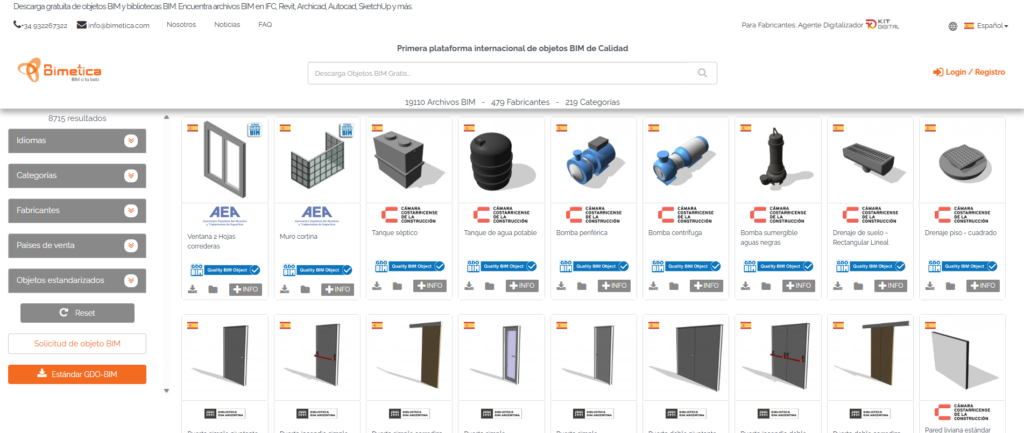Click the globe icon near language selector

953,26
